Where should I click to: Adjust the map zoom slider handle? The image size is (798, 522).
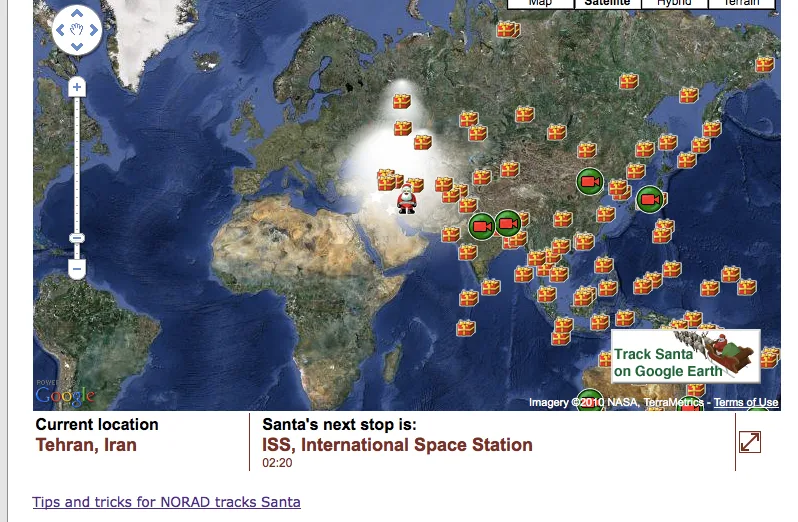(x=77, y=238)
